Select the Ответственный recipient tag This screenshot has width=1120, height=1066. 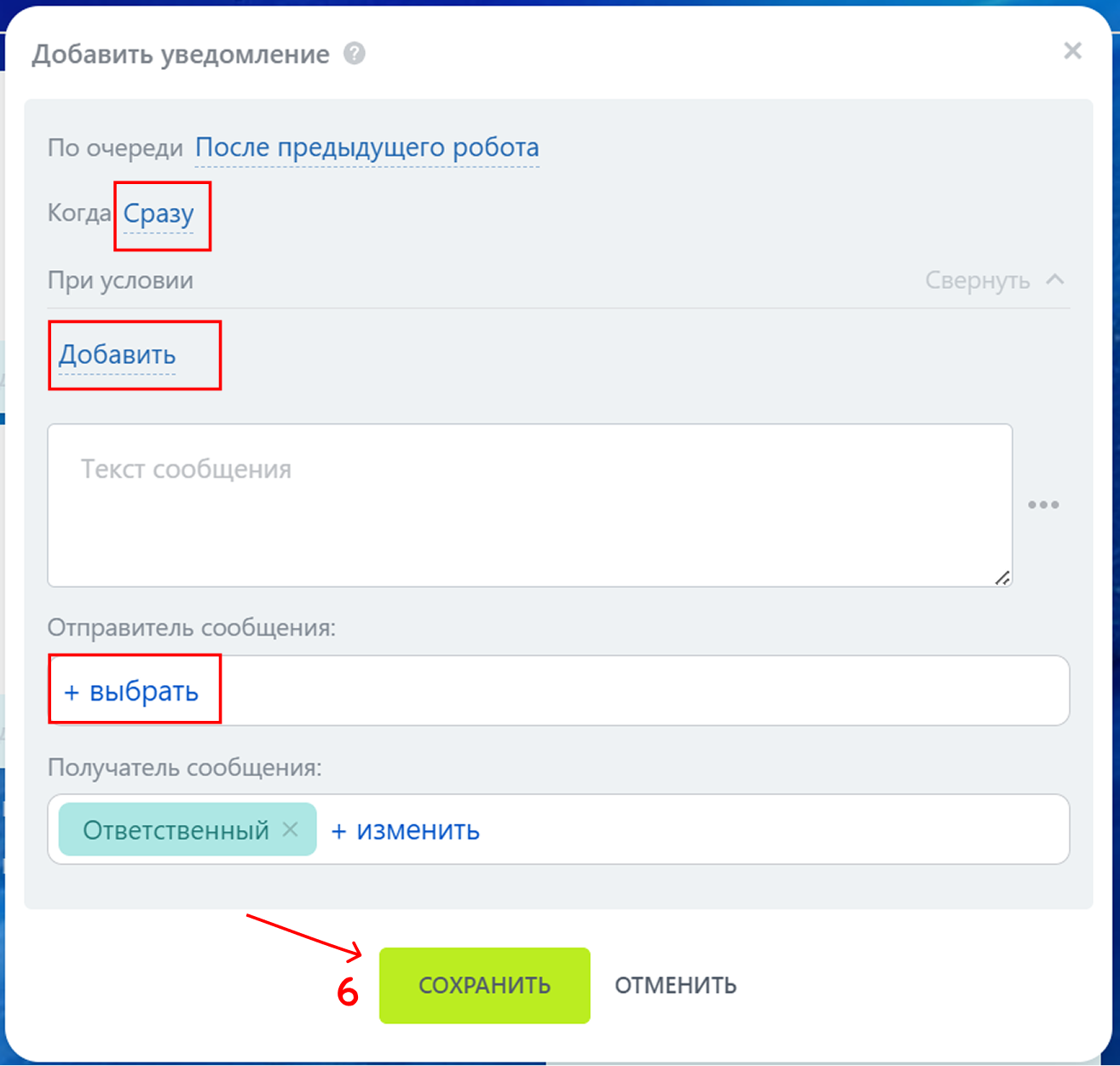[176, 830]
